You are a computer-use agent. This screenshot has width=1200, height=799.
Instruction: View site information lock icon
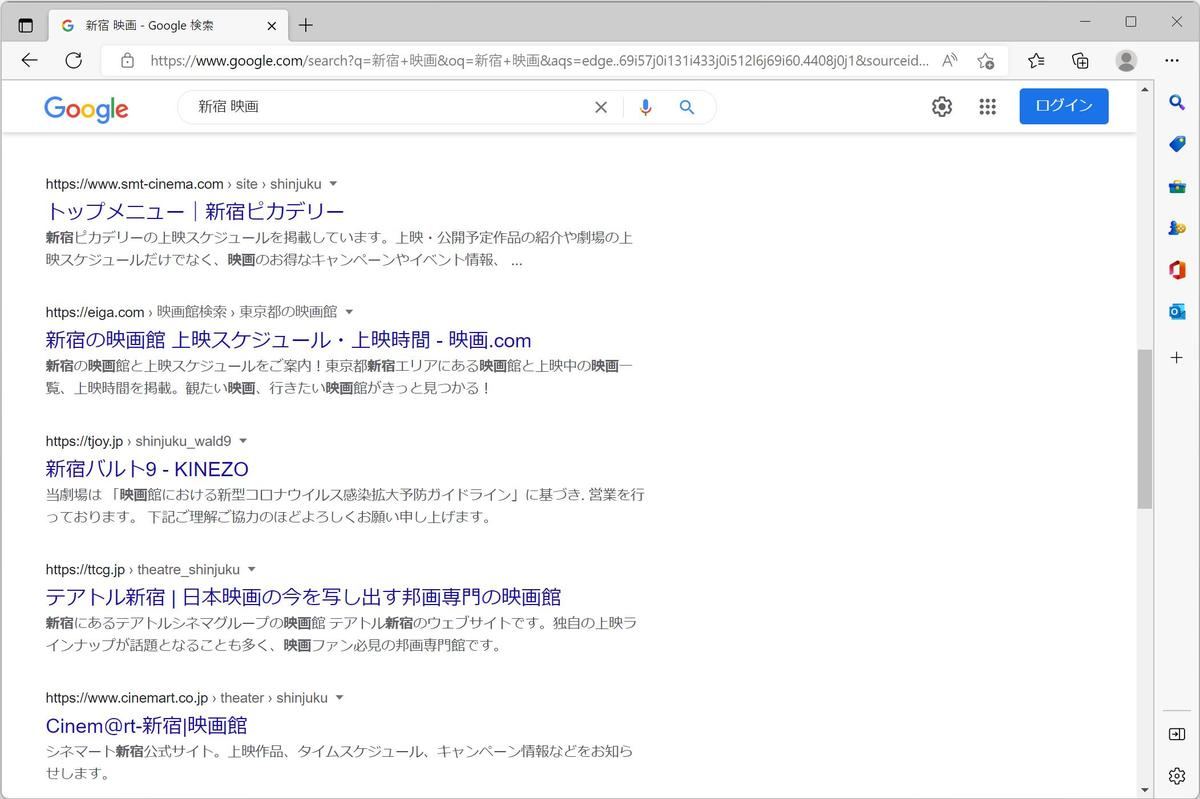[127, 61]
